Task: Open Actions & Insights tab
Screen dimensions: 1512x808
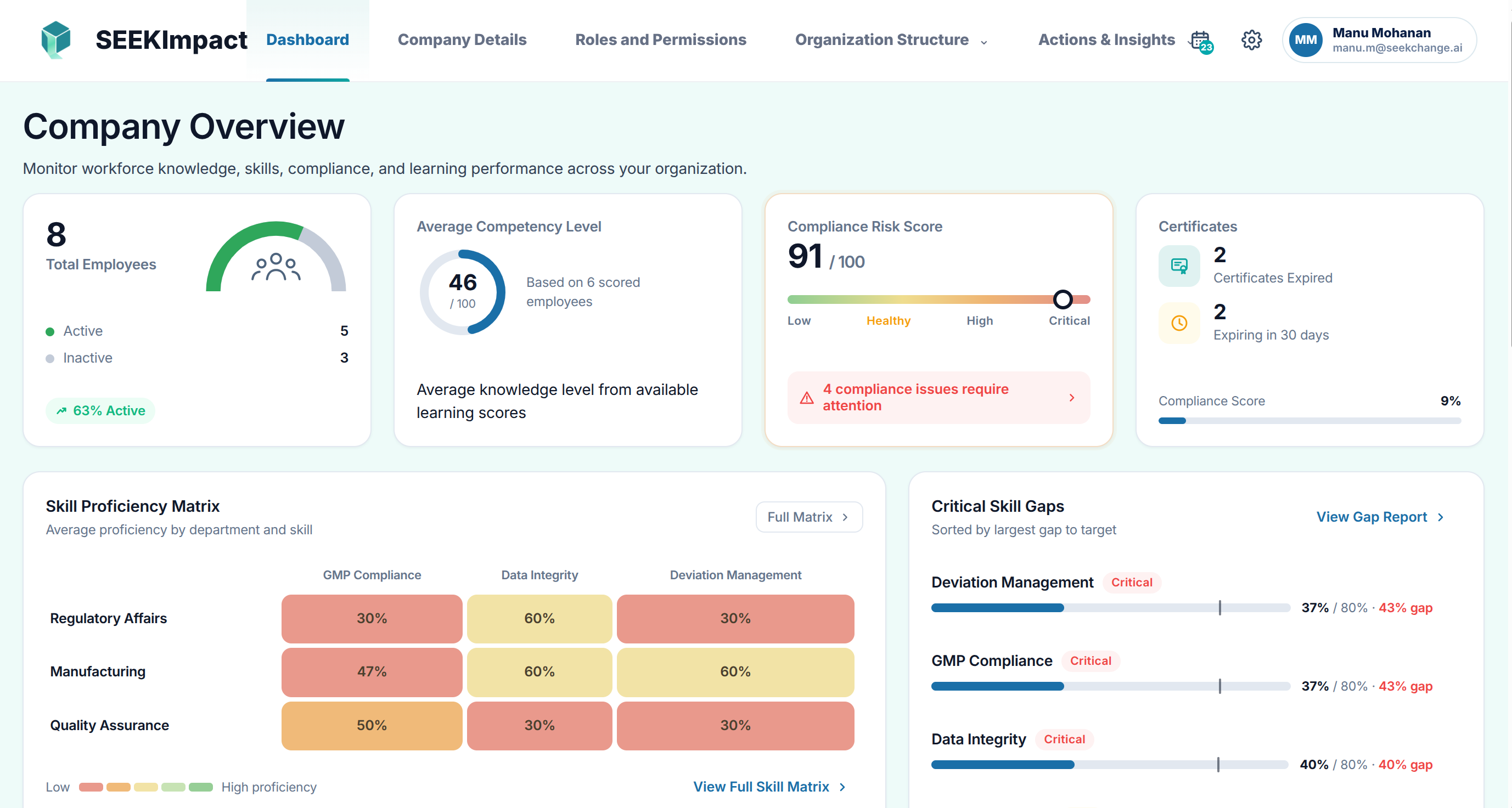Action: coord(1106,40)
